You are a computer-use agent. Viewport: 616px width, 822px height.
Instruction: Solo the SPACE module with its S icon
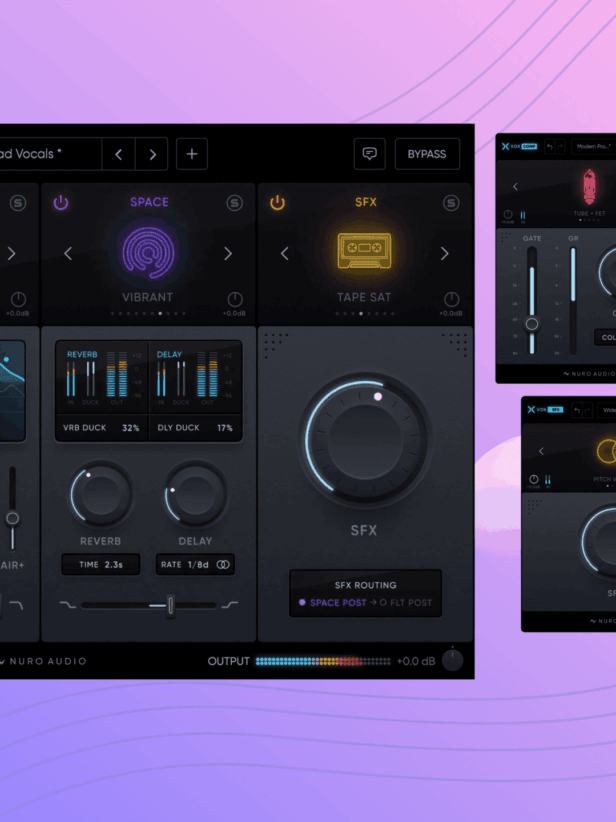coord(234,203)
